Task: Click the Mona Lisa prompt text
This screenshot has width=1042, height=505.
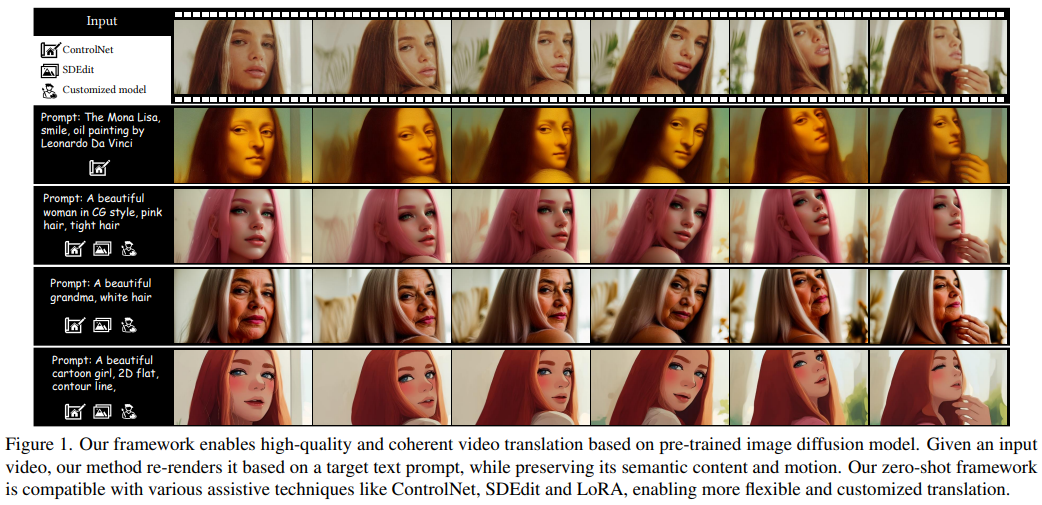Action: pos(100,130)
